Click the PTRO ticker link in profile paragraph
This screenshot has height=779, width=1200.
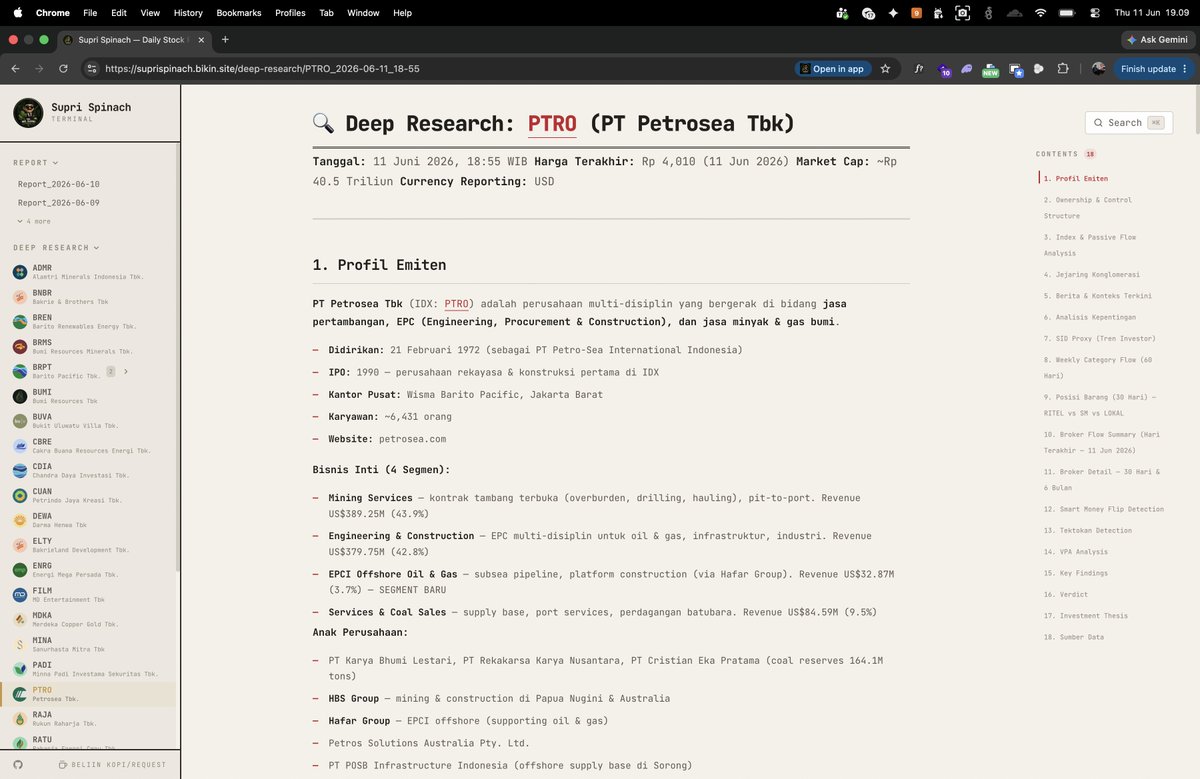pyautogui.click(x=456, y=303)
